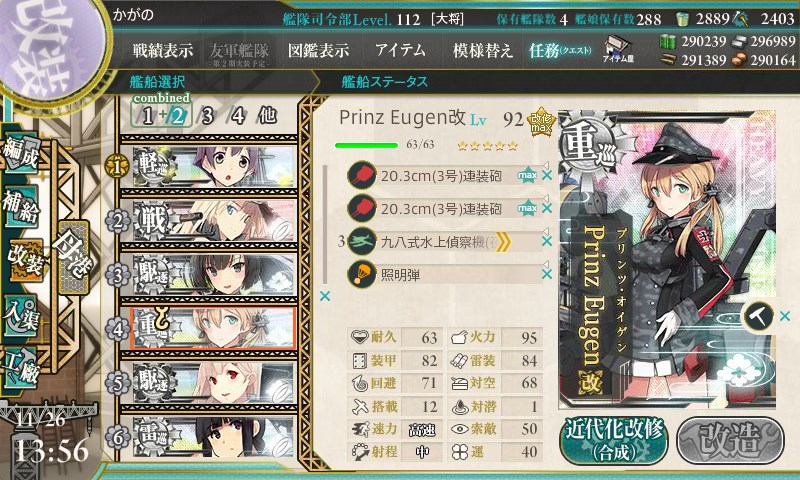Switch to fleet 3 tab
This screenshot has width=800, height=480.
pos(207,116)
